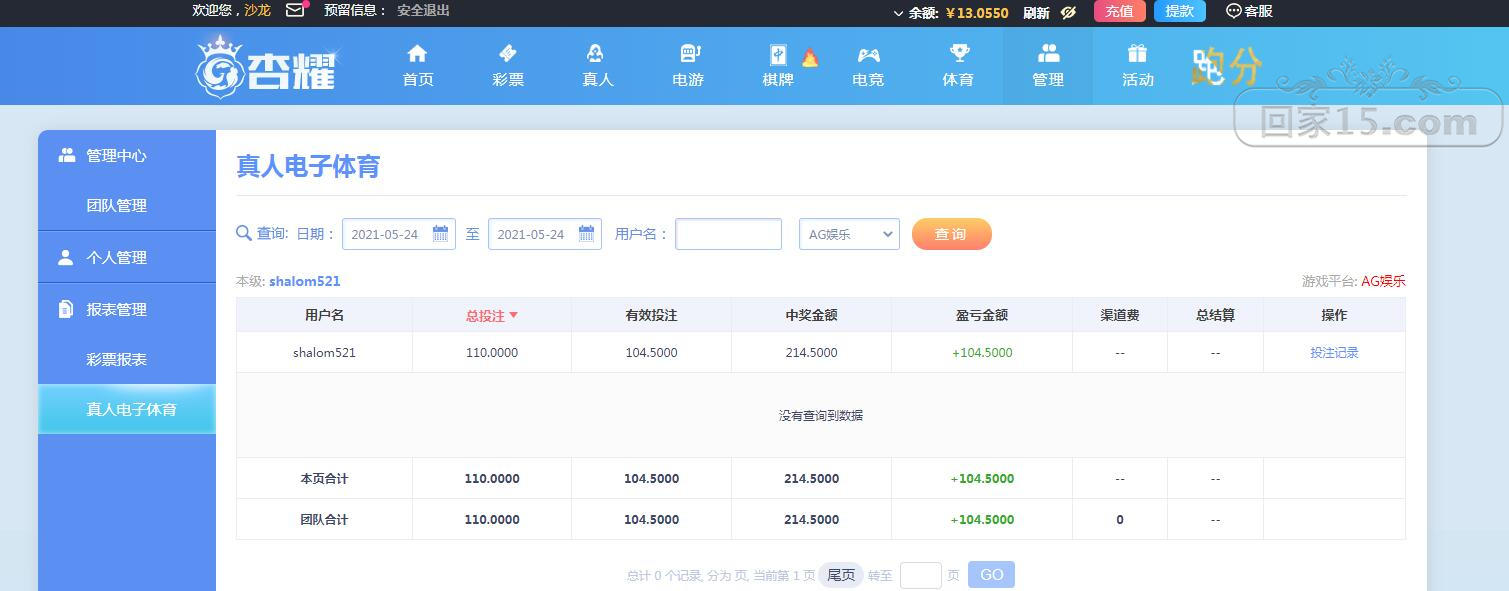Image resolution: width=1509 pixels, height=591 pixels.
Task: Open 团队管理 in the sidebar
Action: [x=116, y=205]
